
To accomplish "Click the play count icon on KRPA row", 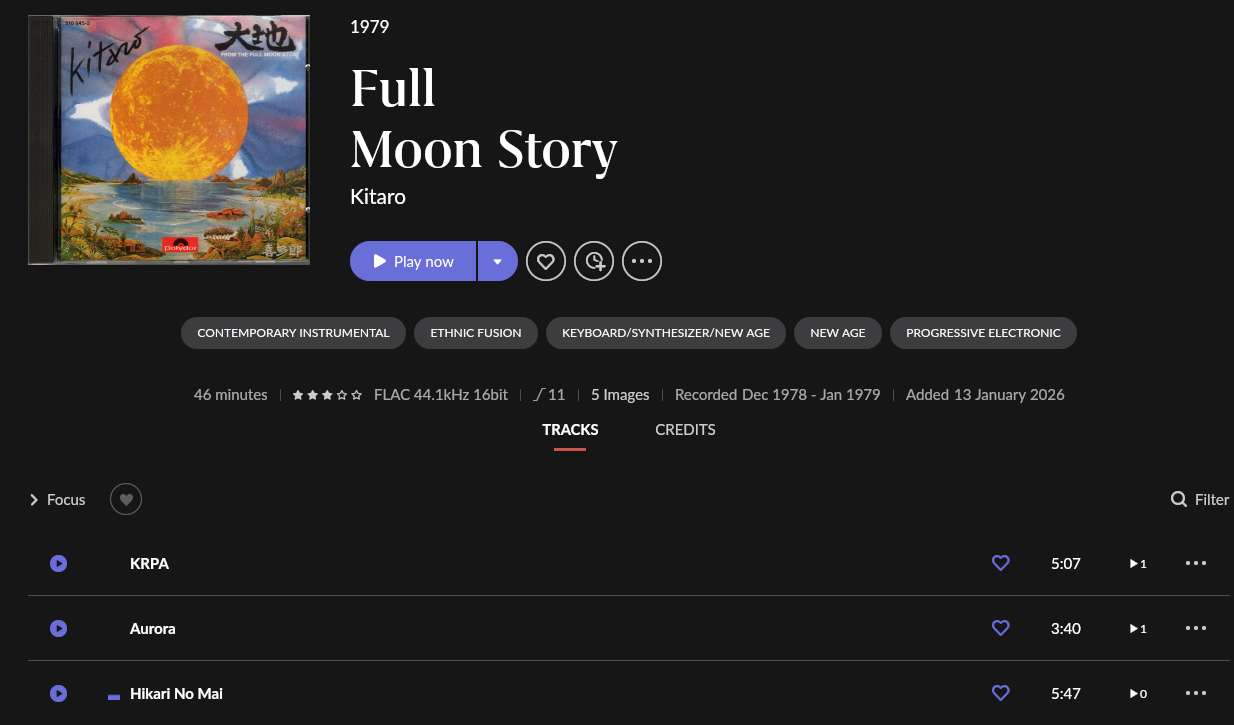I will click(1138, 564).
